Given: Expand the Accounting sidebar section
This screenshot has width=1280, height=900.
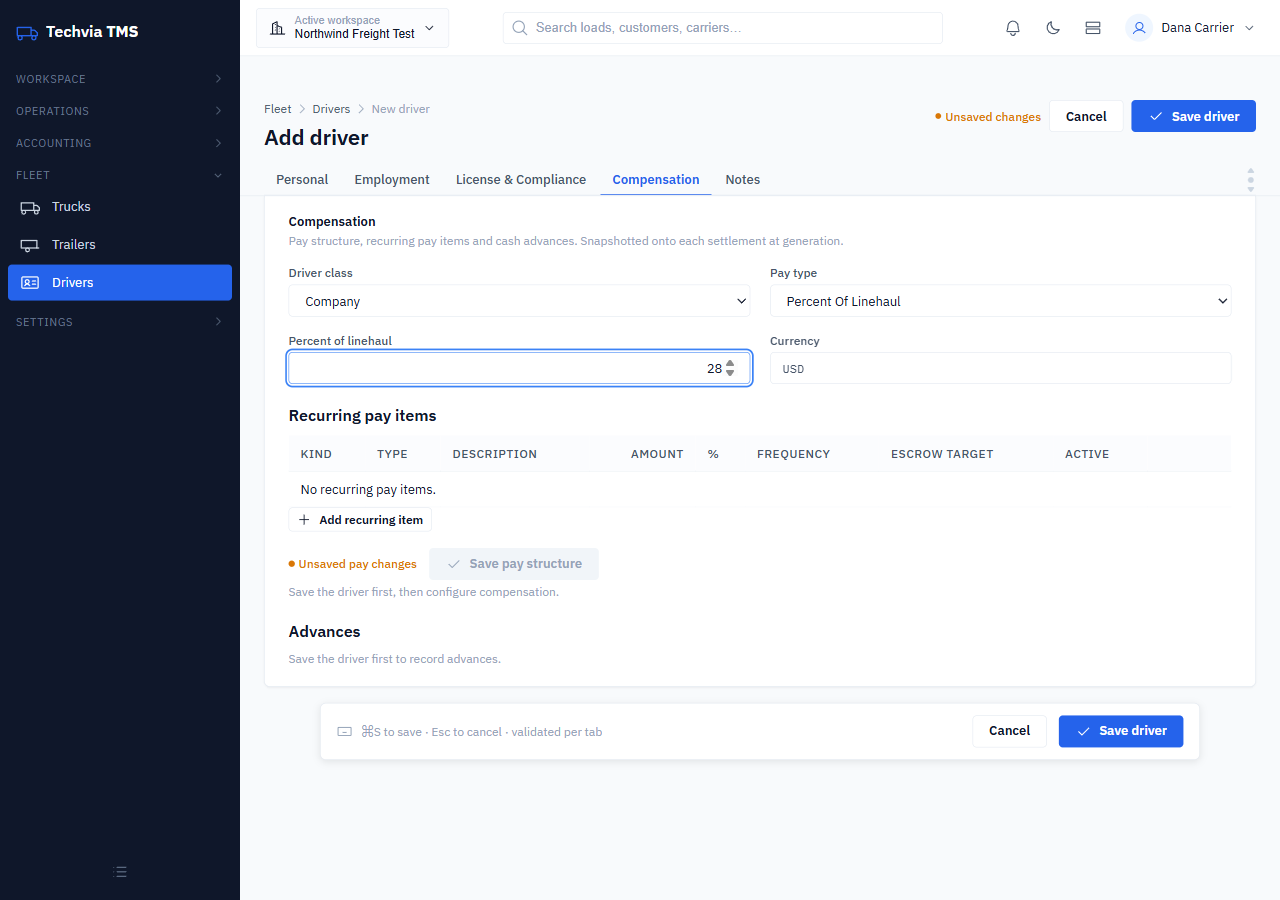Looking at the screenshot, I should [120, 143].
